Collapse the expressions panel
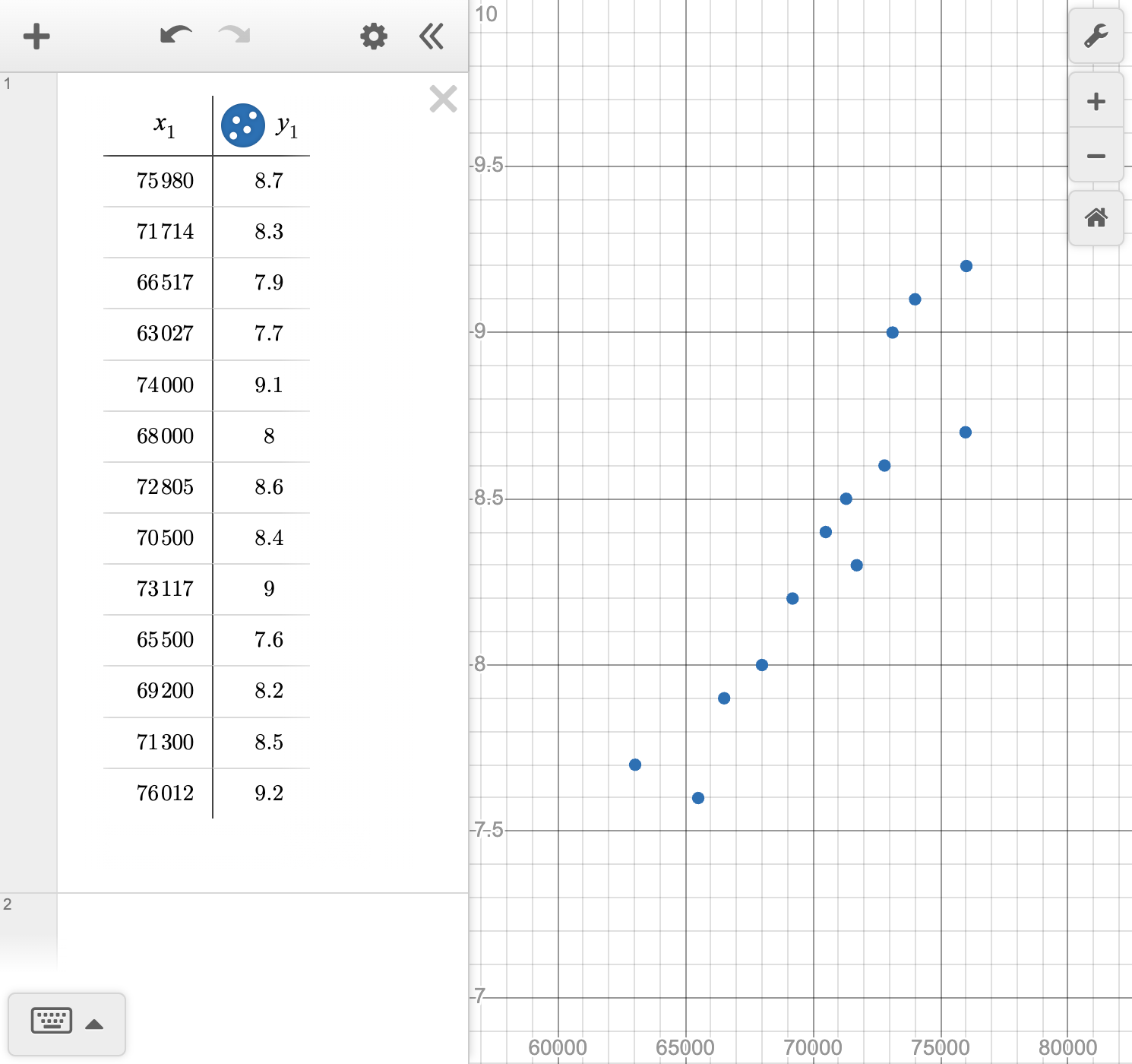Screen dimensions: 1132x1064 431,36
